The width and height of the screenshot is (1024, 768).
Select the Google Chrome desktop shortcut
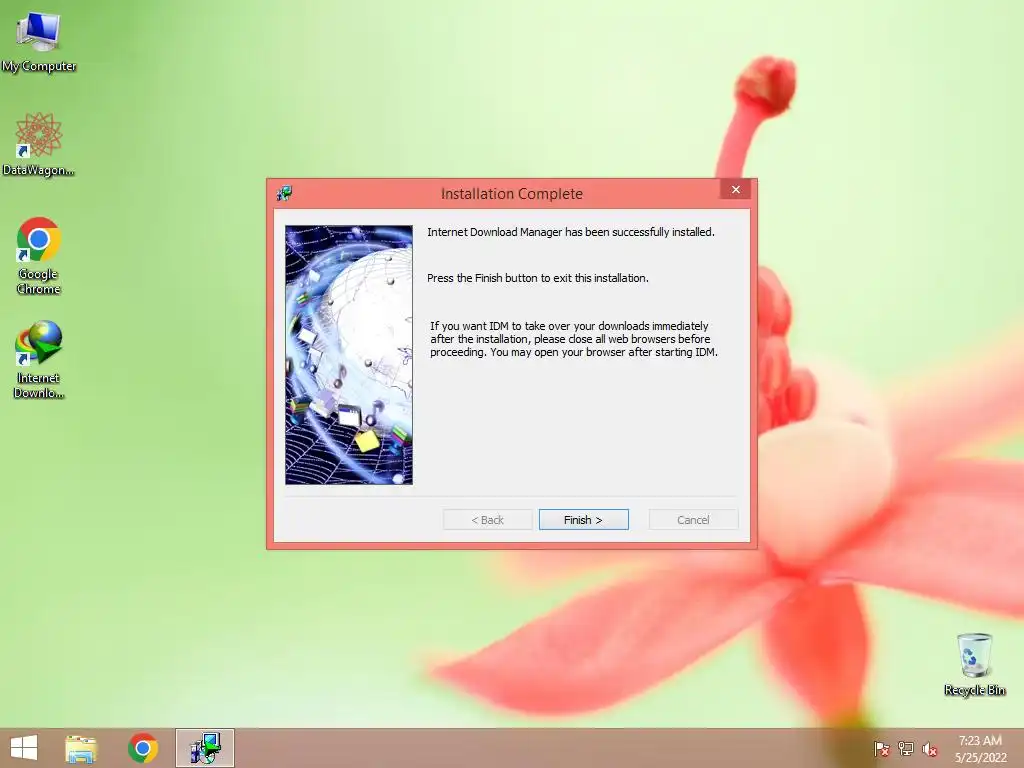39,256
